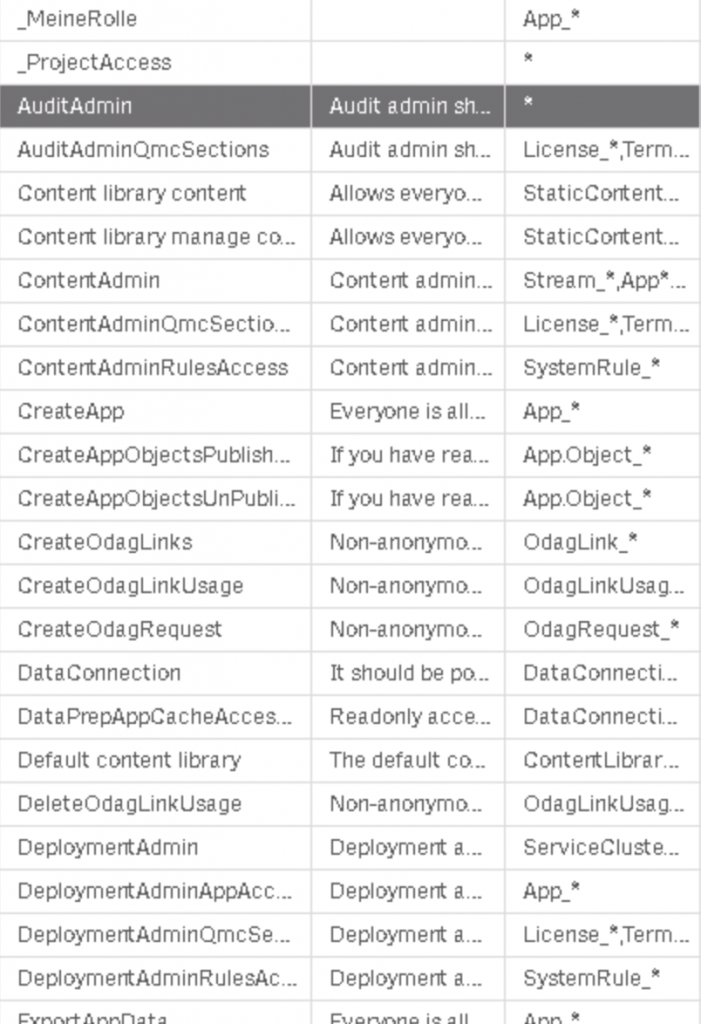Select Content library content rule
Image resolution: width=701 pixels, height=1024 pixels.
coord(131,193)
